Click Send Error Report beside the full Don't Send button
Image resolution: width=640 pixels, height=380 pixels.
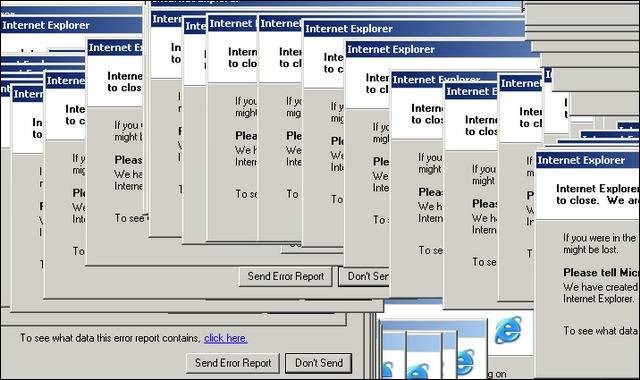click(x=233, y=363)
